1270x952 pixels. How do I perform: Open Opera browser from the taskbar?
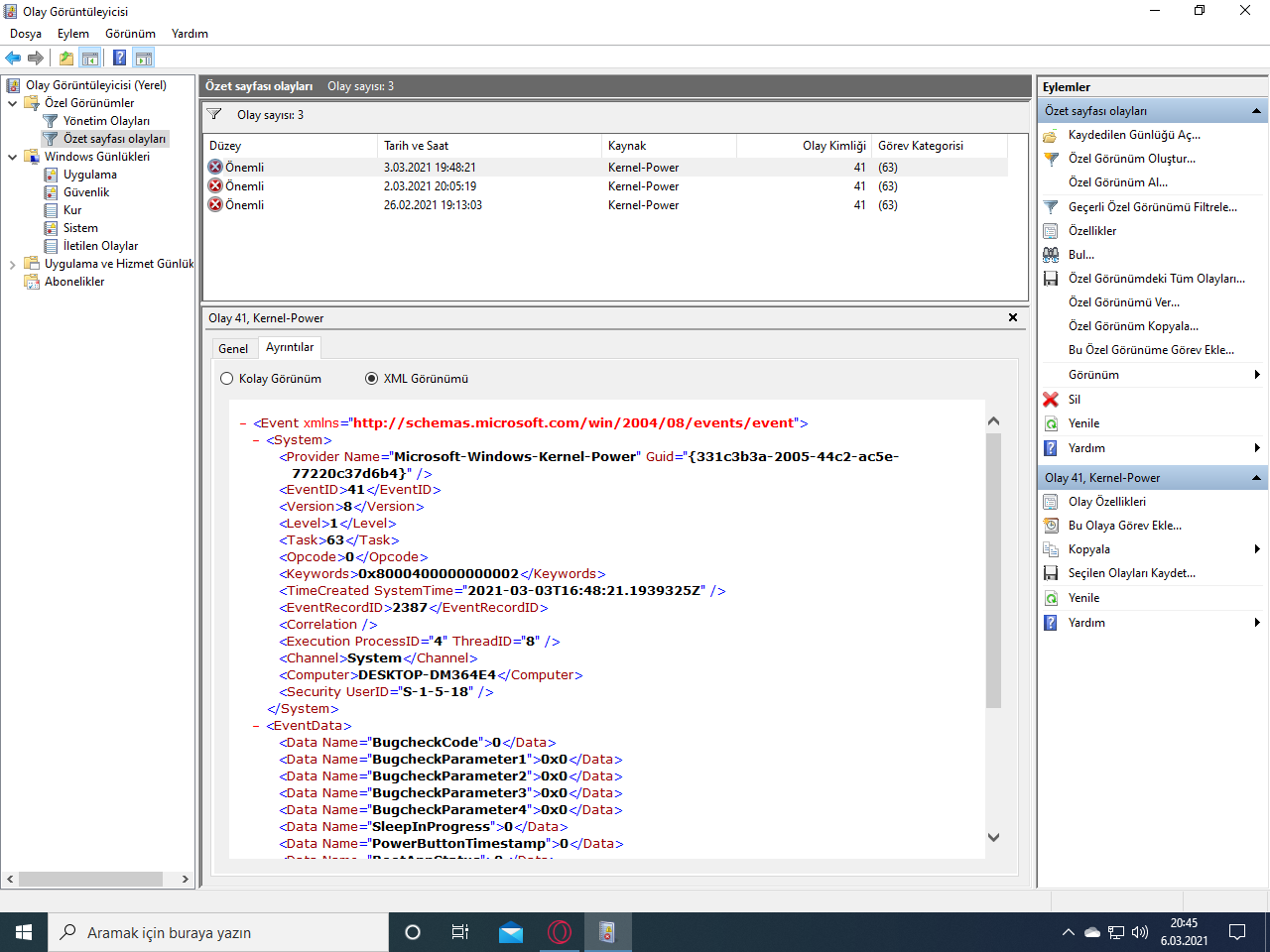click(x=559, y=932)
